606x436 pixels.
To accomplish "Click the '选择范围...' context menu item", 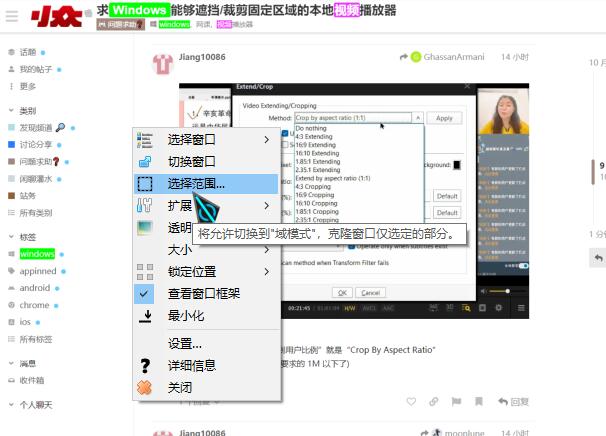I will pos(196,184).
